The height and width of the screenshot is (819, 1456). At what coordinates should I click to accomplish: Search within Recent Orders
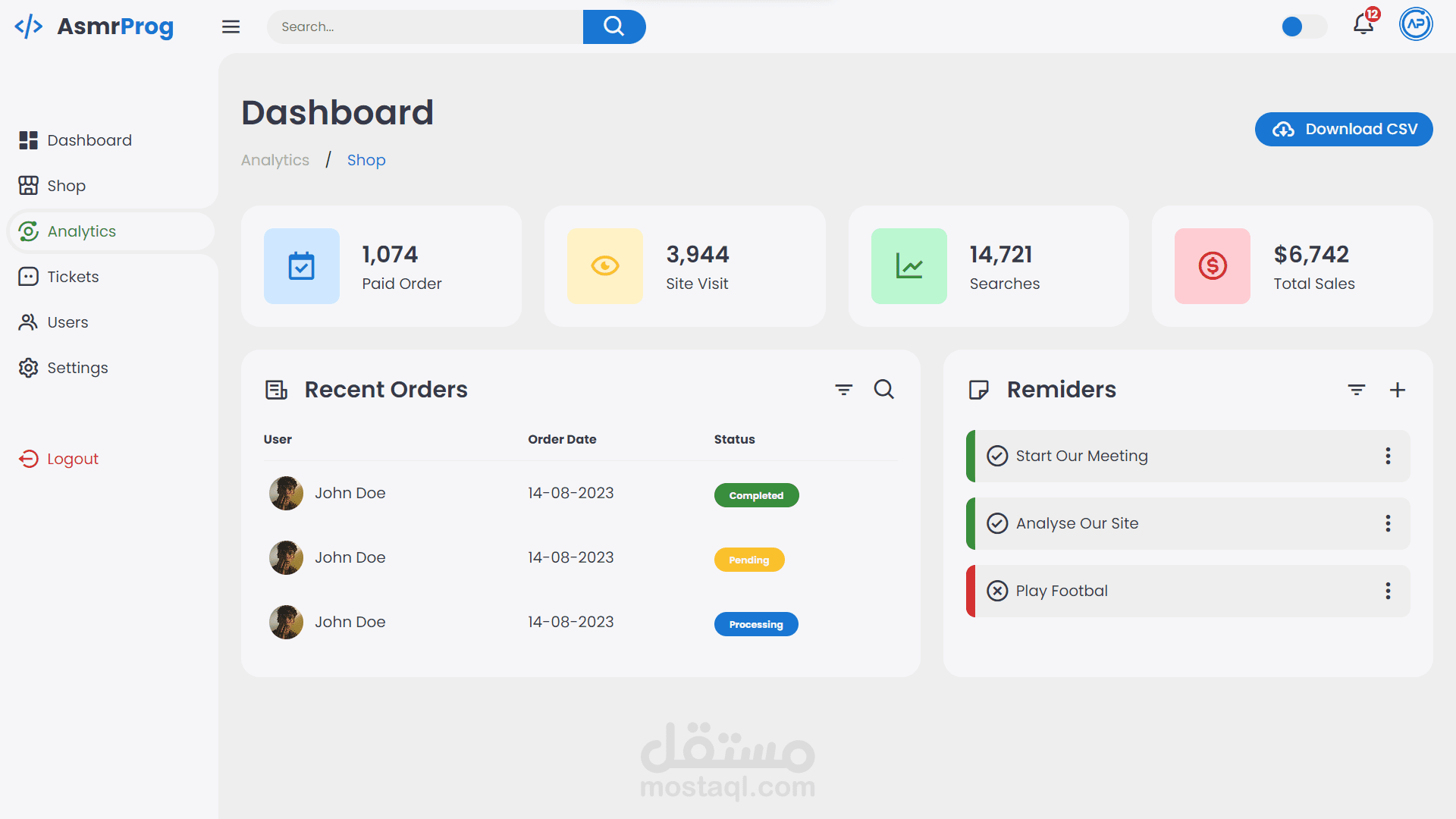click(884, 389)
